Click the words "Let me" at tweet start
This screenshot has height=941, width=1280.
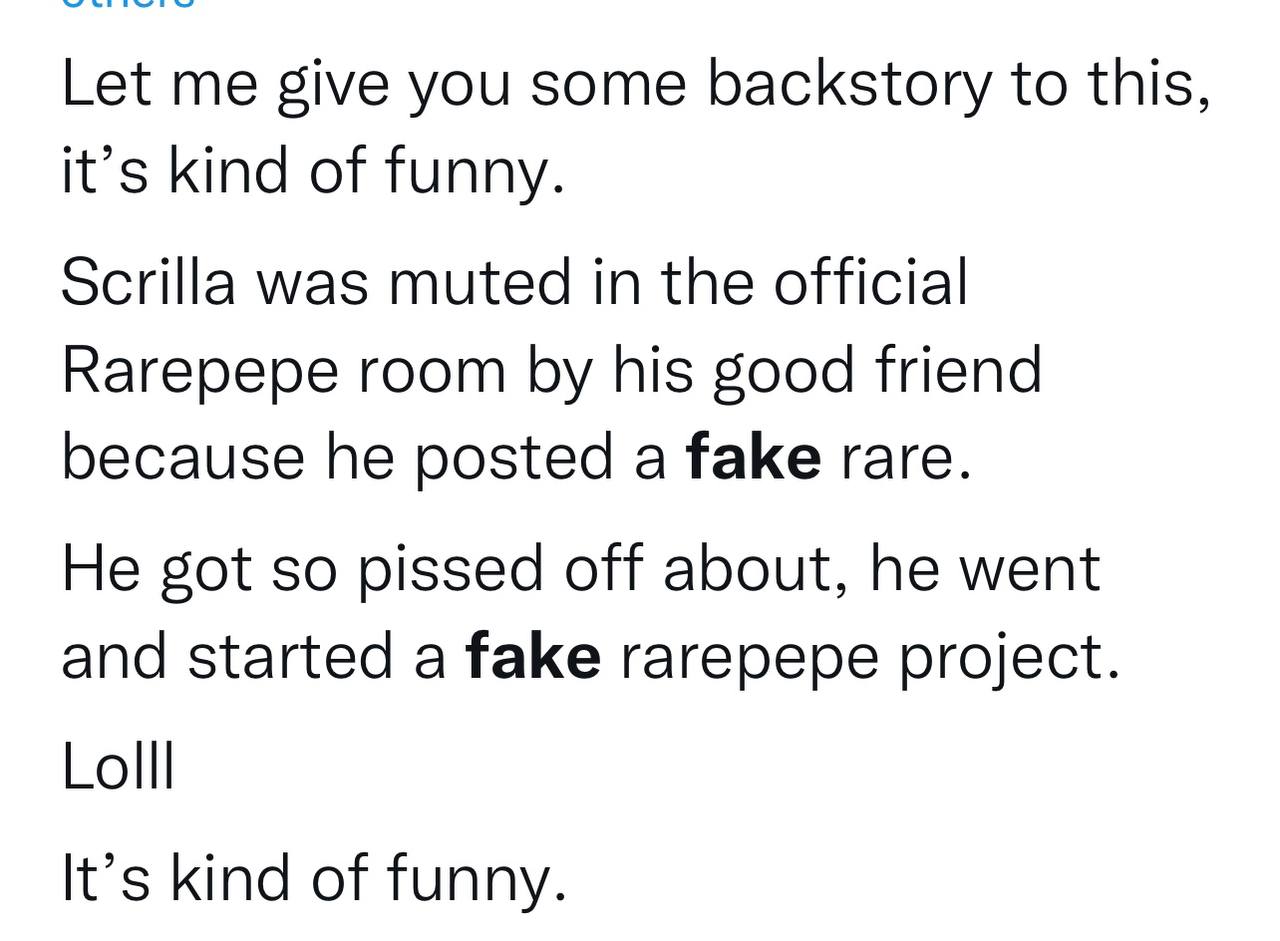tap(160, 82)
